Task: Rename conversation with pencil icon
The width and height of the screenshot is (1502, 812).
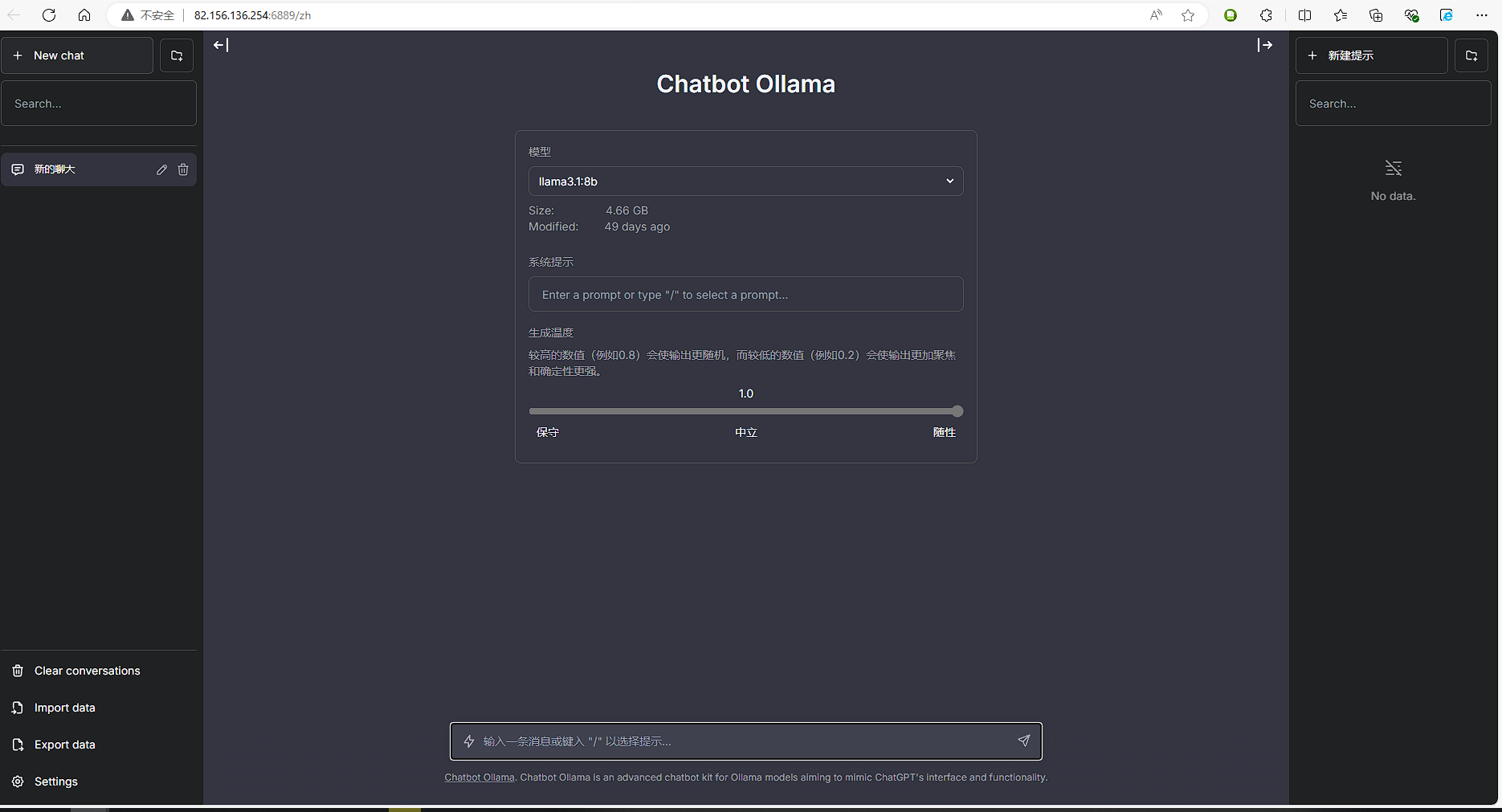Action: [x=161, y=169]
